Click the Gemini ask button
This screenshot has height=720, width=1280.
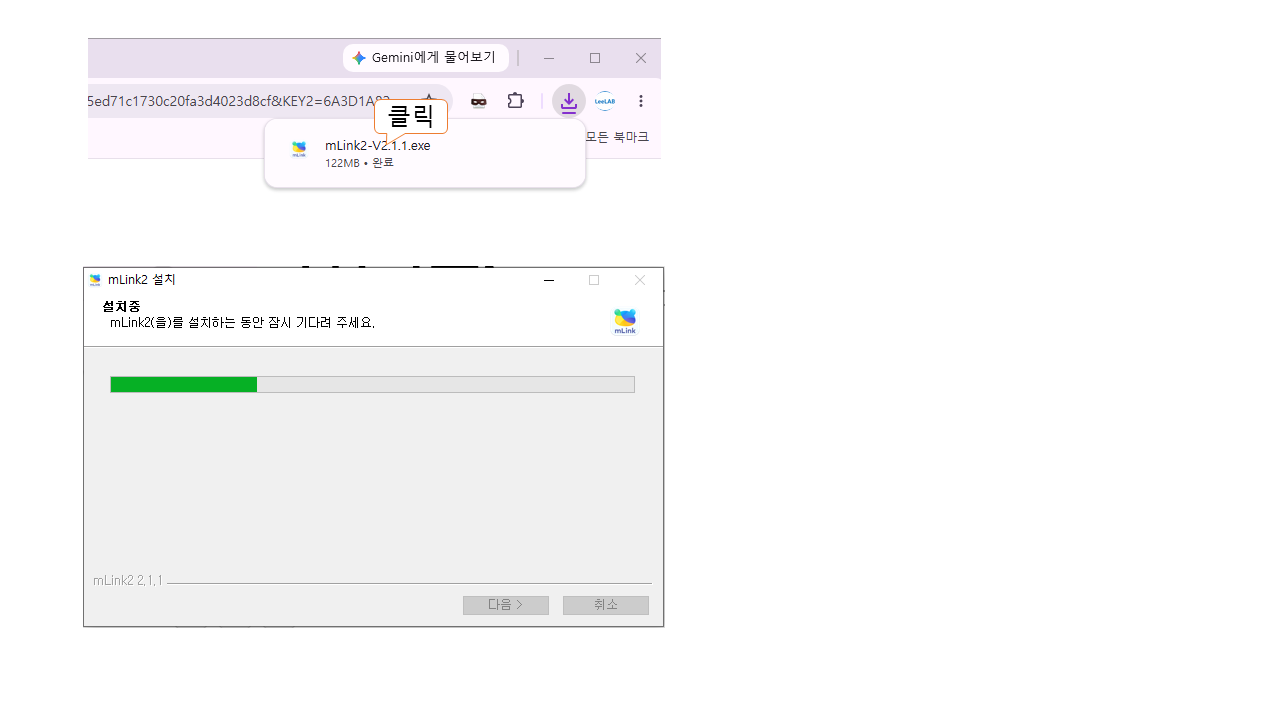tap(425, 58)
